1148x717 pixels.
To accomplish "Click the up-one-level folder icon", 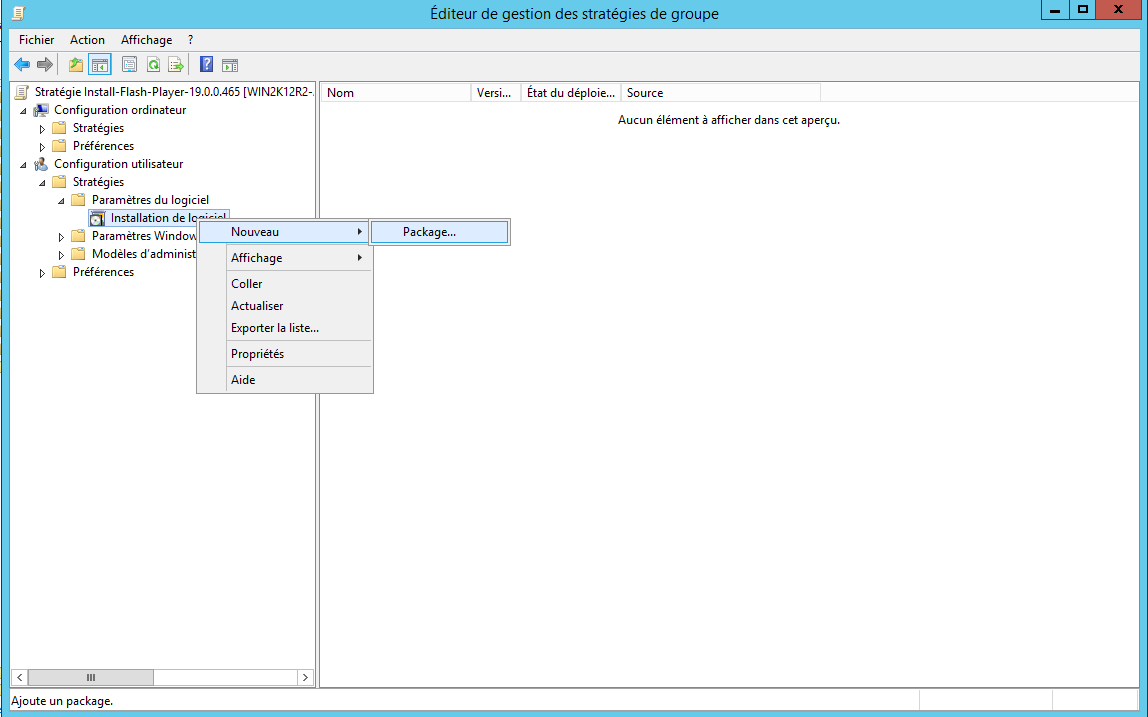I will pyautogui.click(x=76, y=65).
